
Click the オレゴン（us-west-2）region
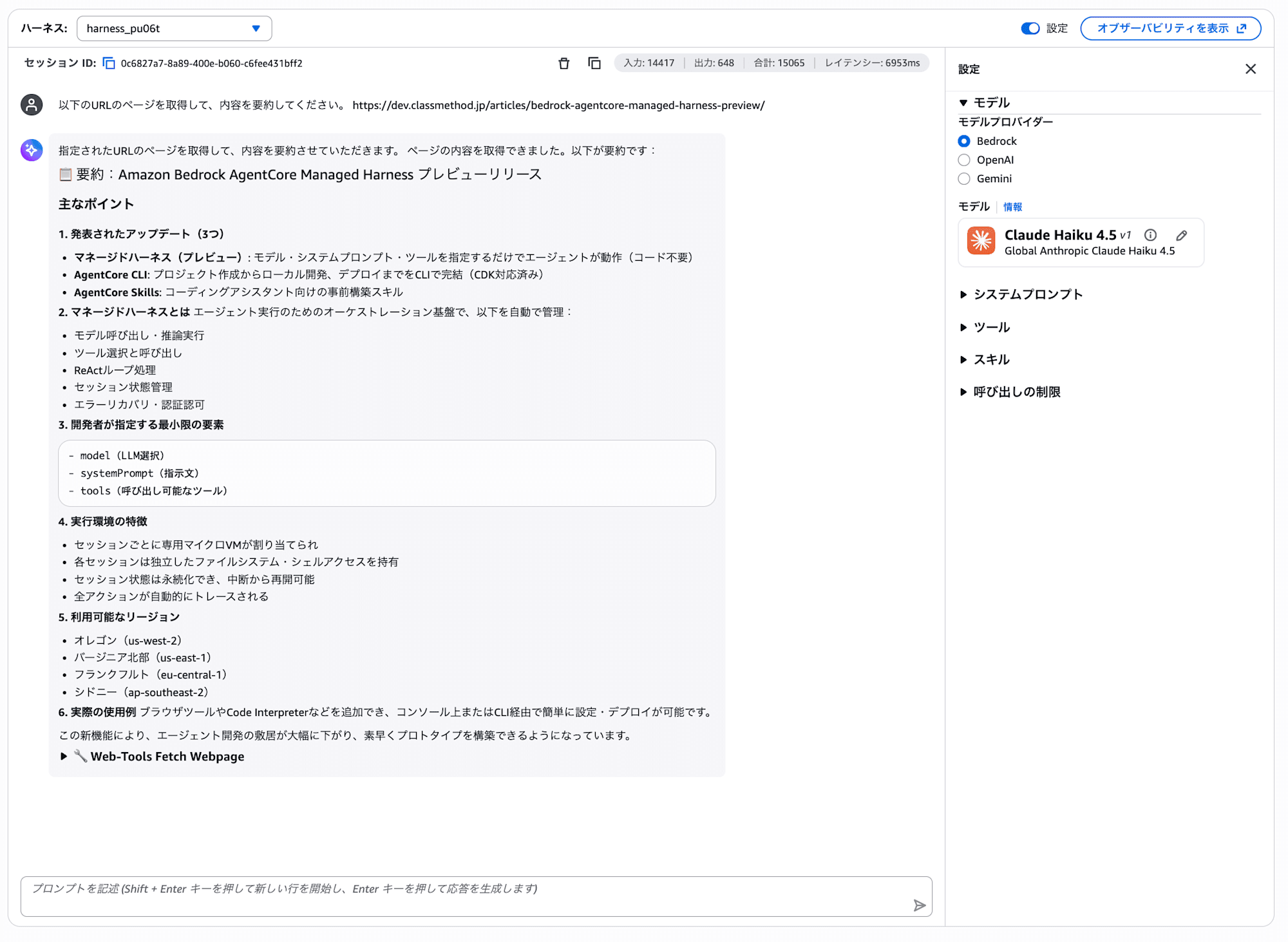pos(128,641)
